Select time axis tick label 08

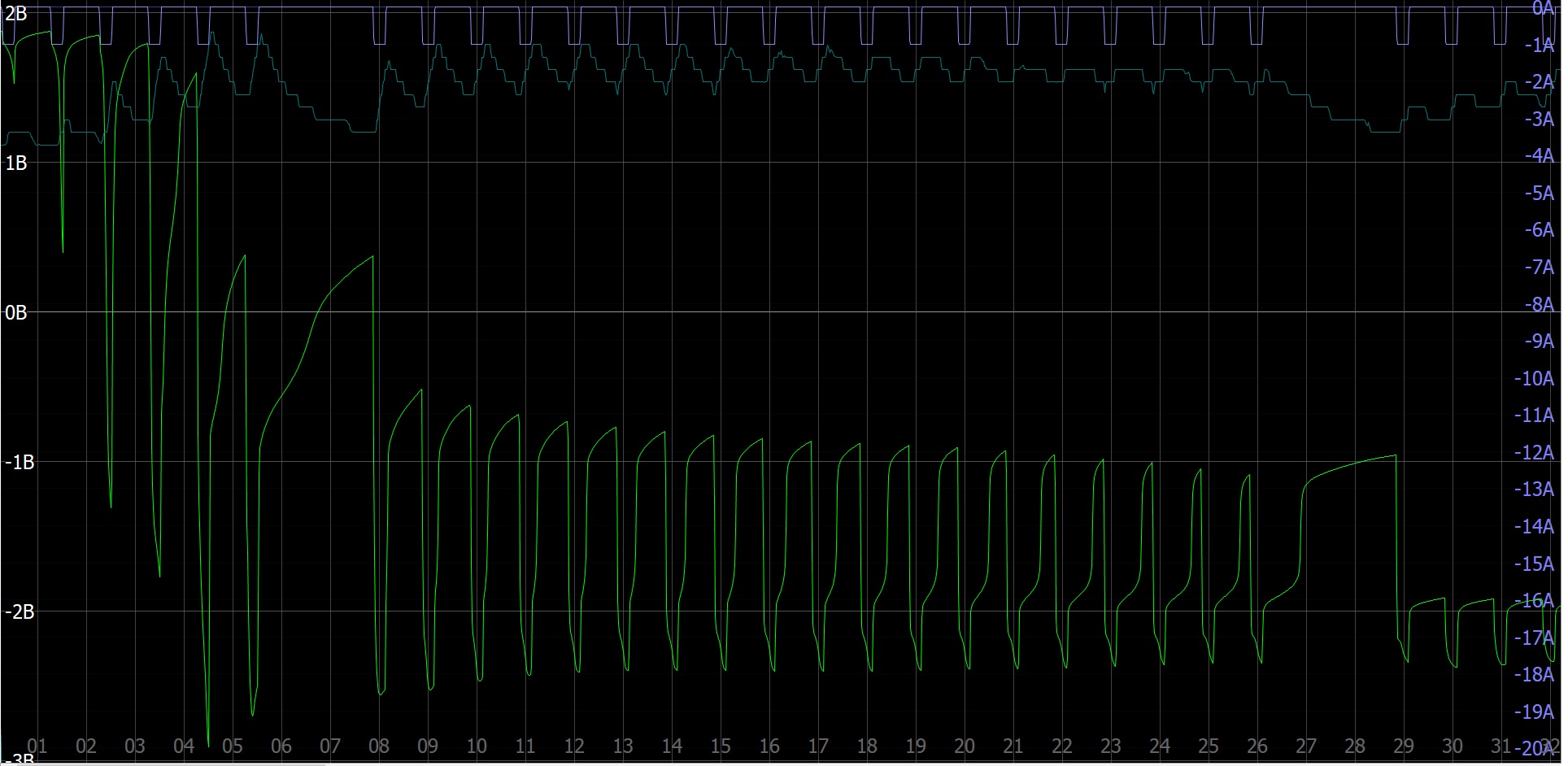[x=379, y=746]
